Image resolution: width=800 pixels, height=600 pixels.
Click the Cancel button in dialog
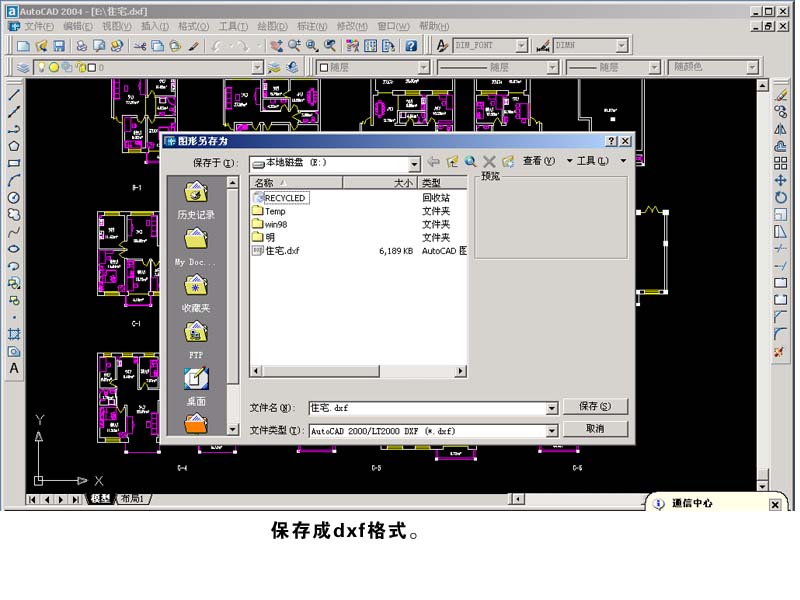(595, 429)
